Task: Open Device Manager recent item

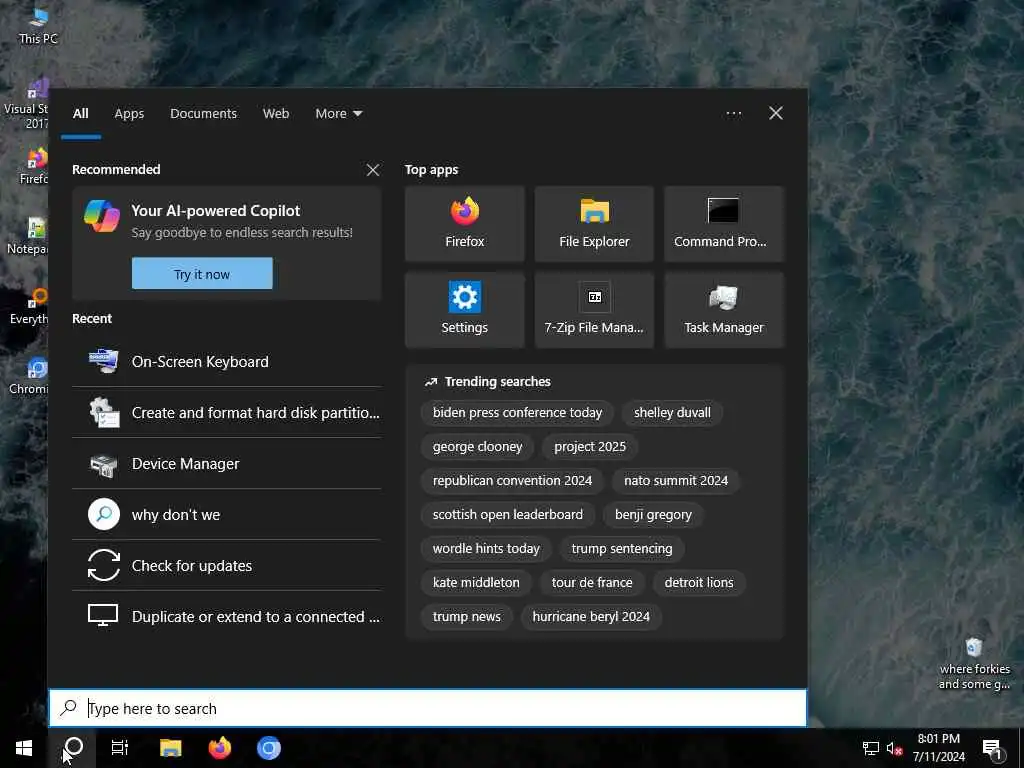Action: tap(226, 464)
